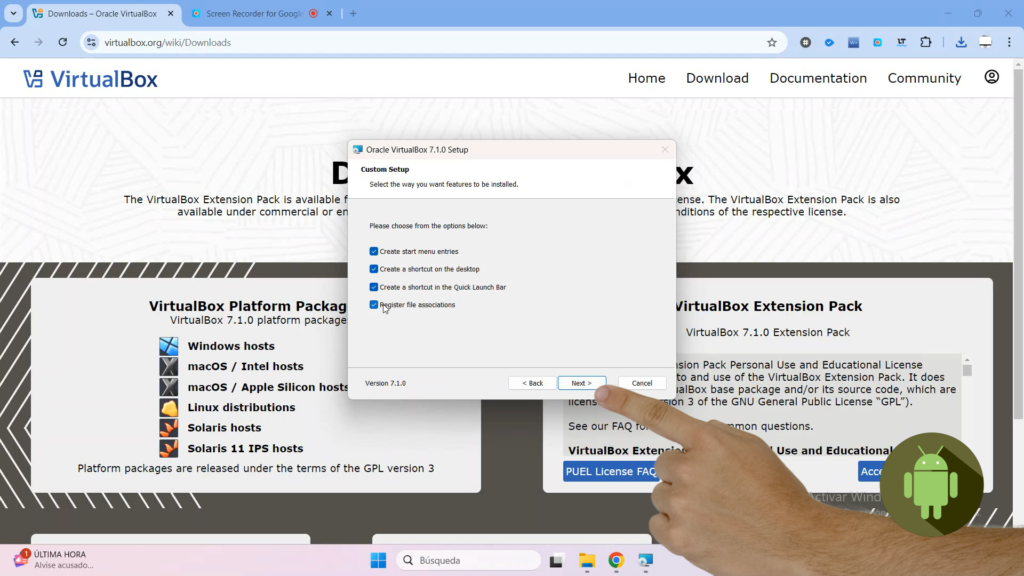Expand the tab search dropdown arrow
This screenshot has height=576, width=1024.
coord(13,13)
